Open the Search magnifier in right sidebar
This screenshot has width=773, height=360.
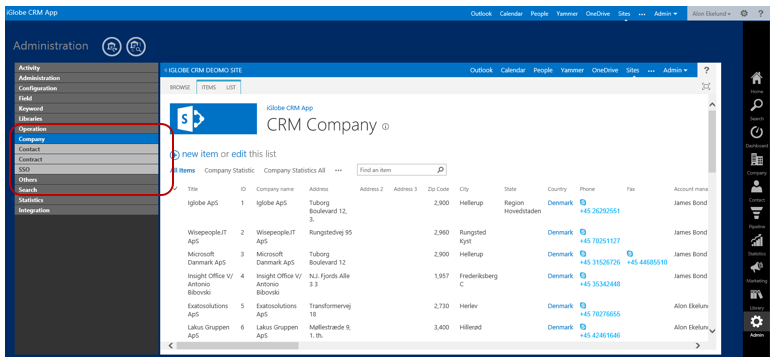[x=756, y=106]
